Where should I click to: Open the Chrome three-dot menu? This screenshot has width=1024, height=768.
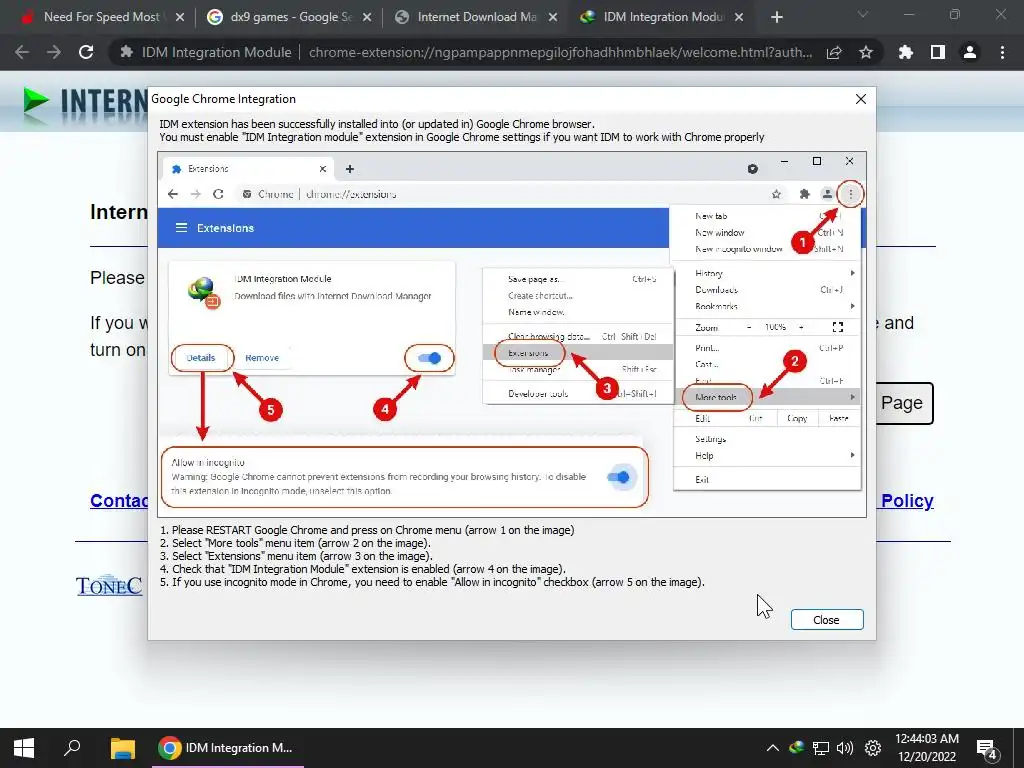click(x=1002, y=52)
